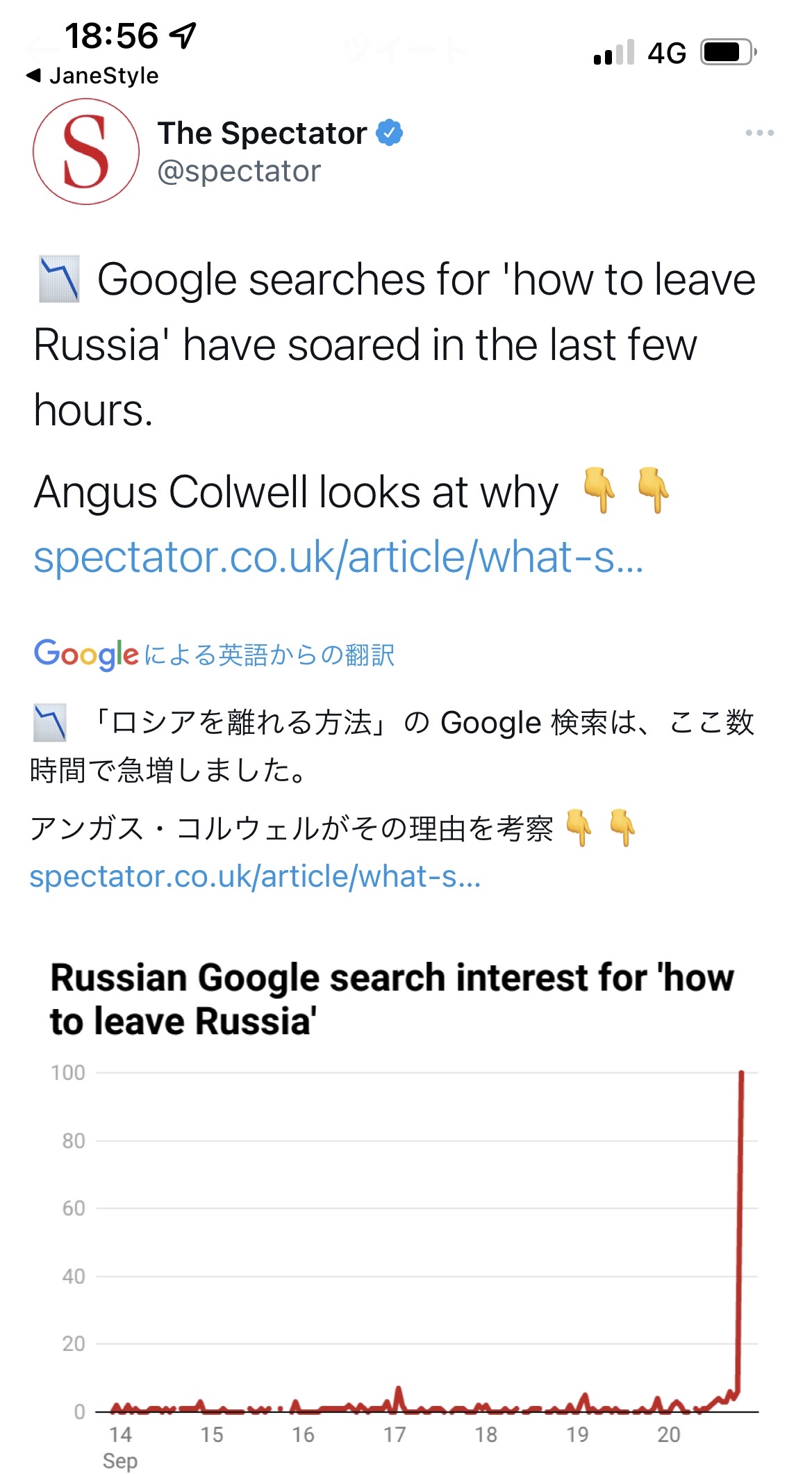Open the three-dots more menu
Screen dimensions: 812x1474
click(x=759, y=133)
